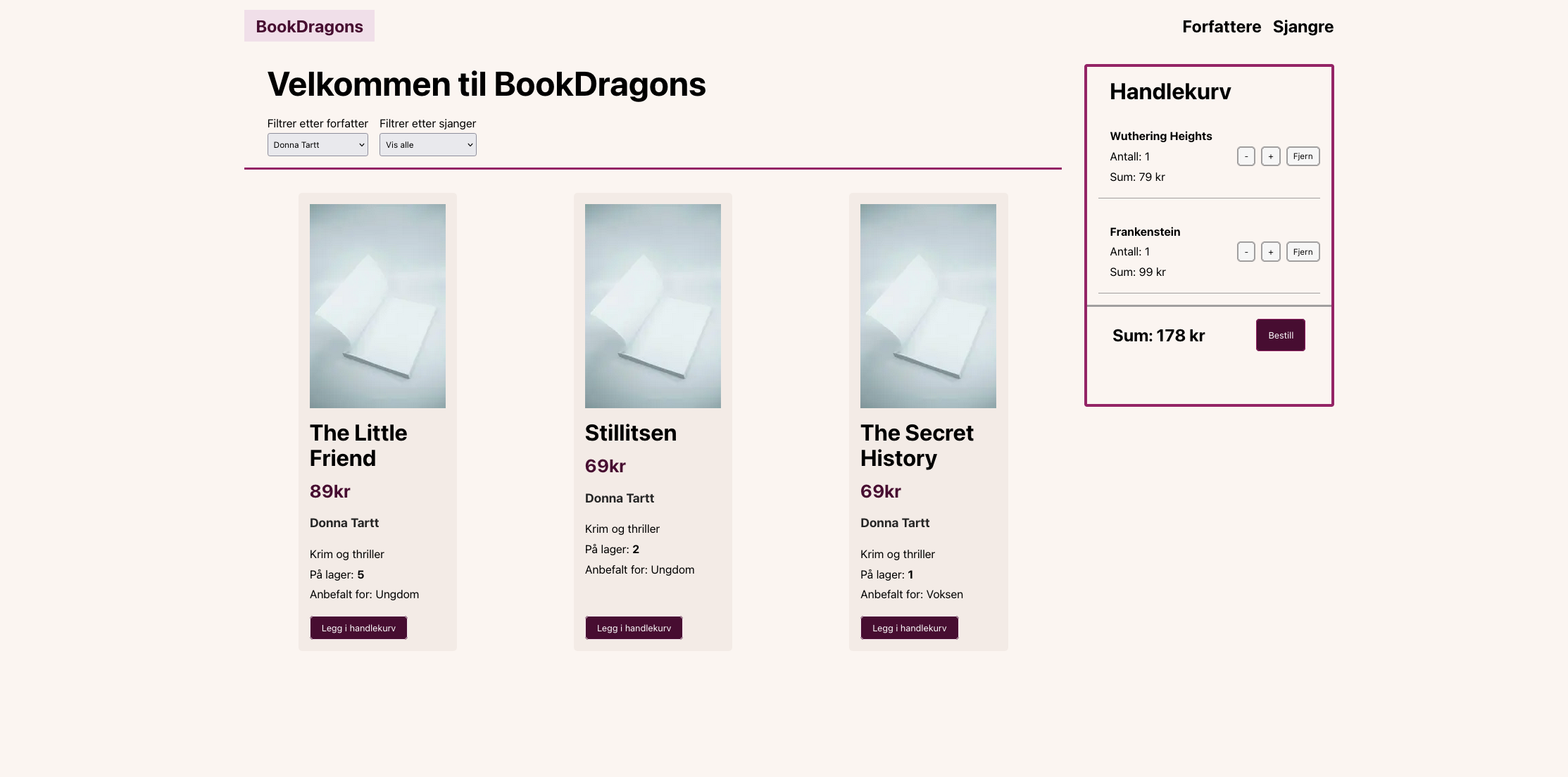The height and width of the screenshot is (777, 1568).
Task: Open the author filter dropdown
Action: tap(318, 145)
